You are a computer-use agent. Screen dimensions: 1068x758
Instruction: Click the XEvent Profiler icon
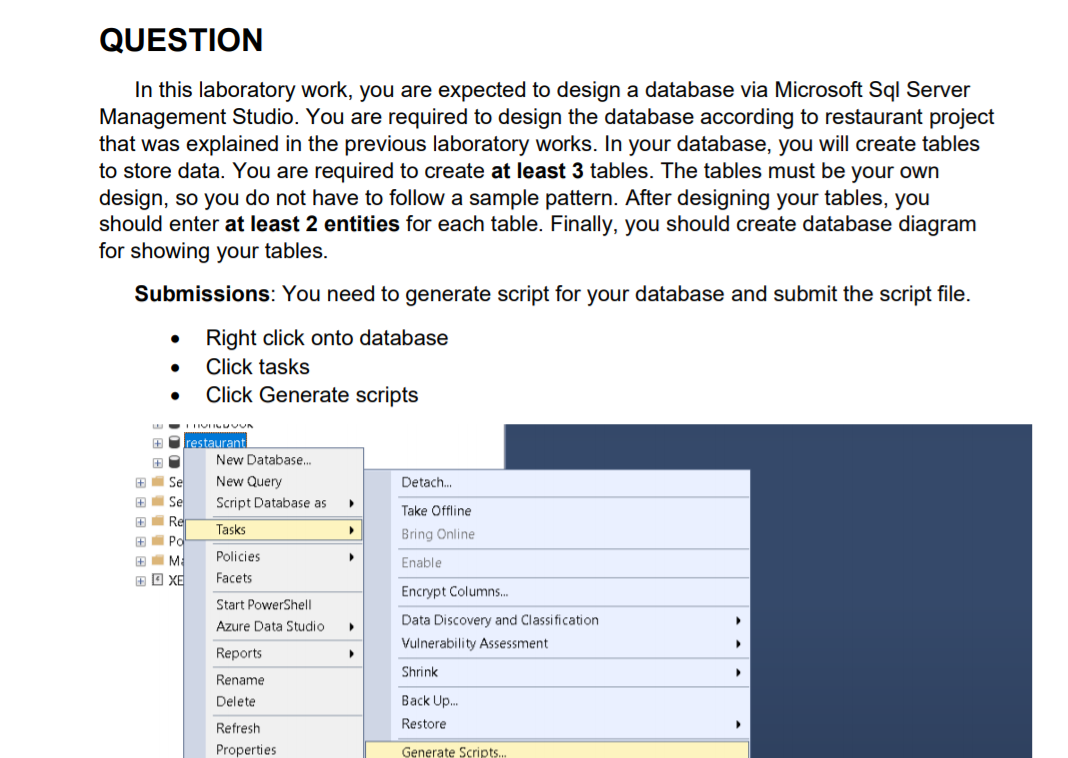click(156, 580)
